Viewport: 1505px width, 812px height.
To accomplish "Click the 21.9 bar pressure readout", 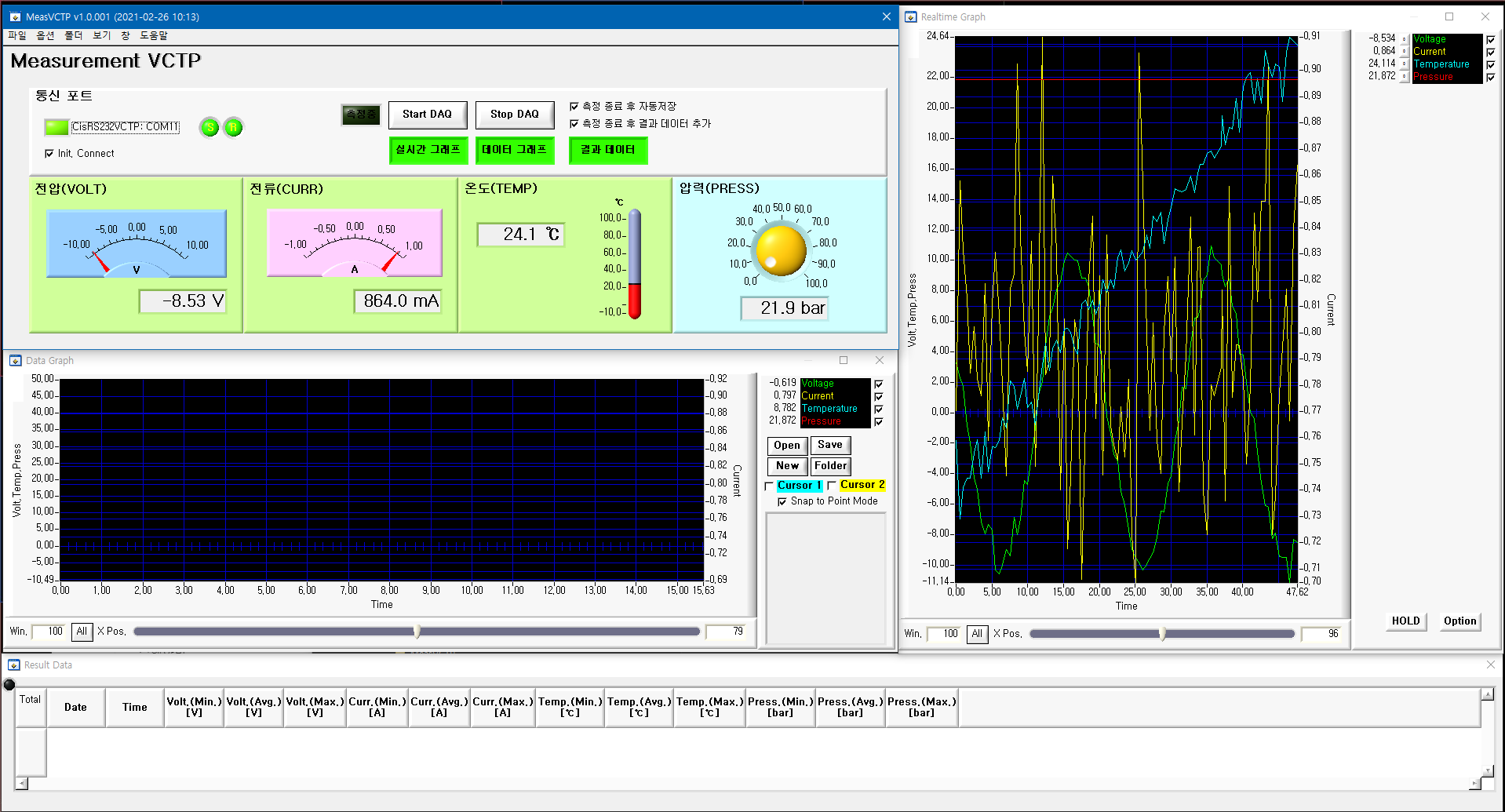I will (785, 308).
